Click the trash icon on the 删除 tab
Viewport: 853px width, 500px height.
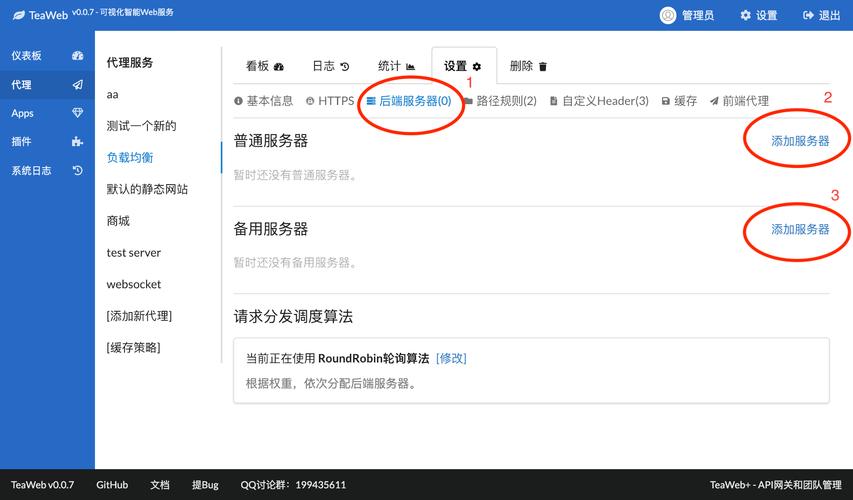542,66
